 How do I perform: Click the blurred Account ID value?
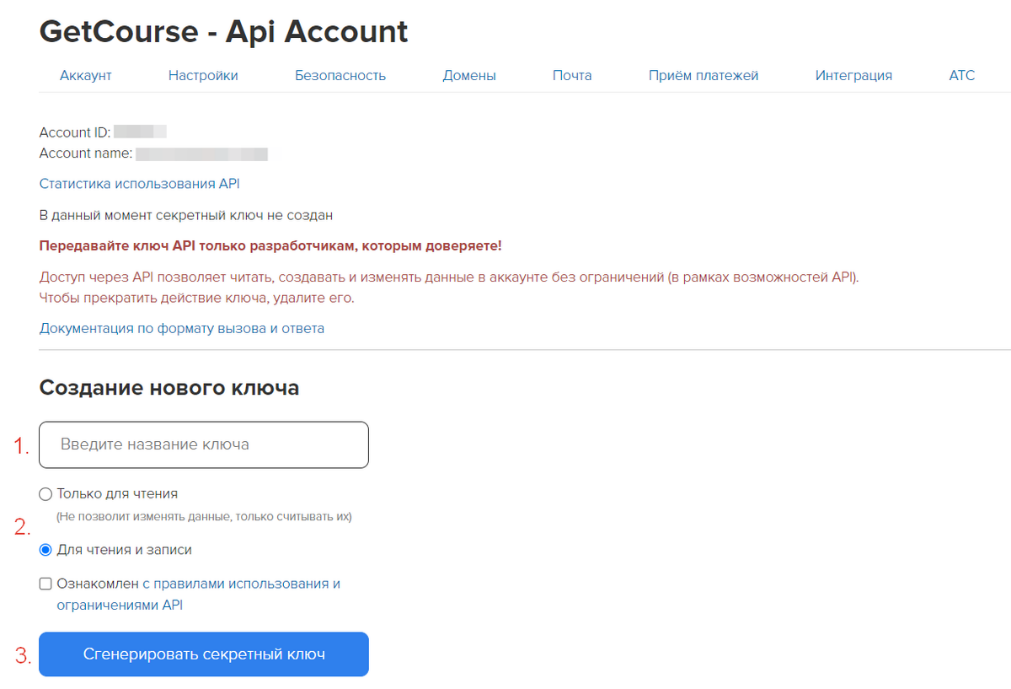click(140, 132)
